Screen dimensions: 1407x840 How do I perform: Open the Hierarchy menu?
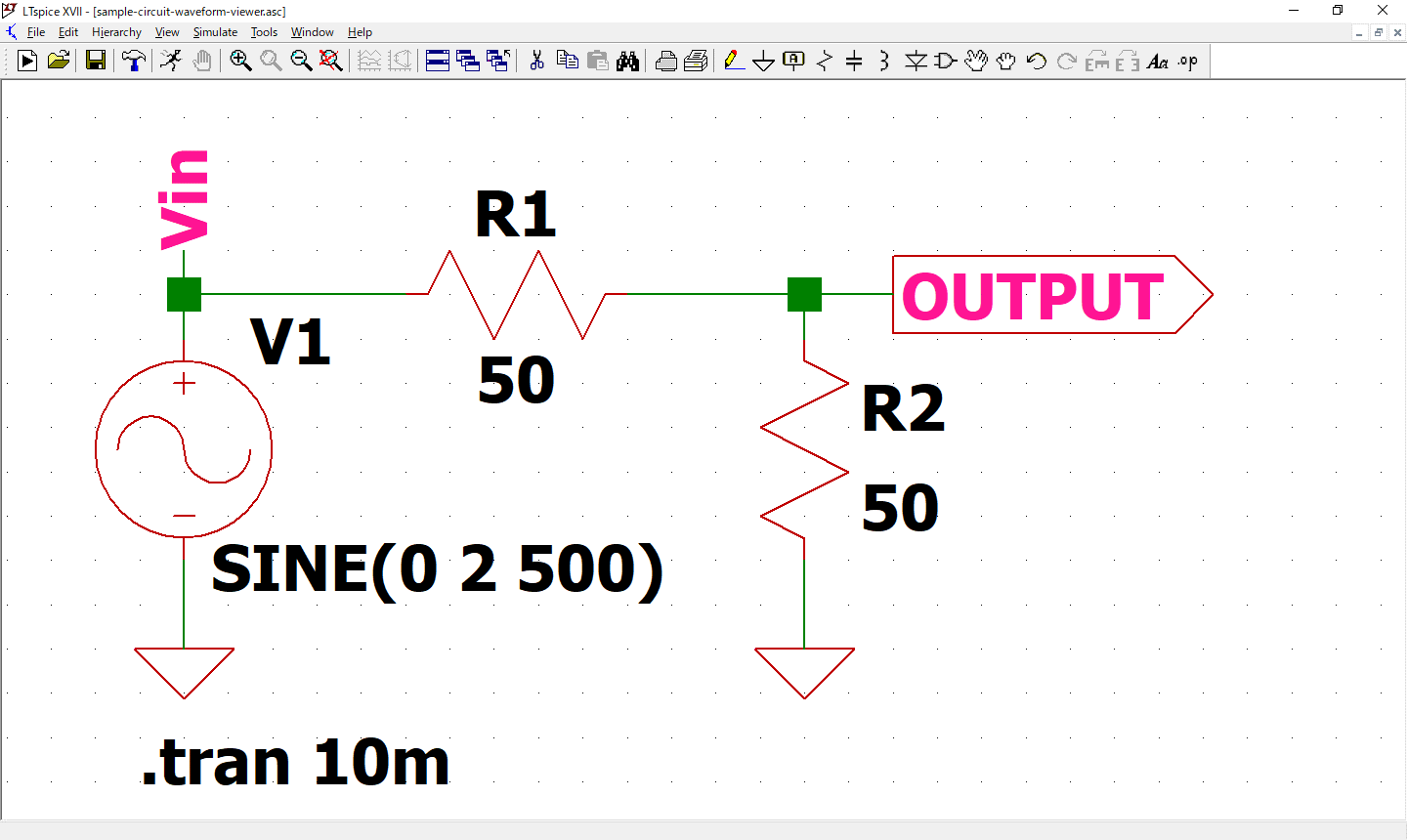click(x=116, y=31)
